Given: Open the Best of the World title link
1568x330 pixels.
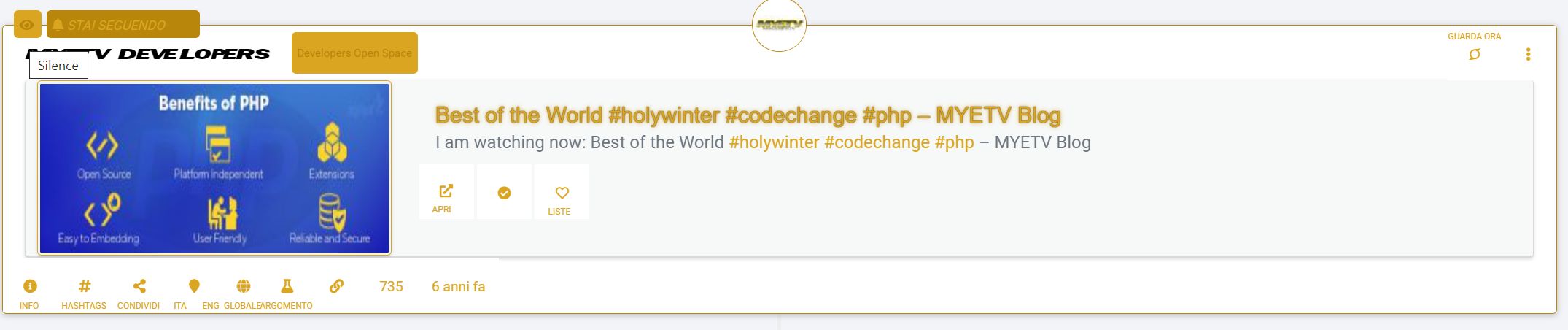Looking at the screenshot, I should (748, 115).
